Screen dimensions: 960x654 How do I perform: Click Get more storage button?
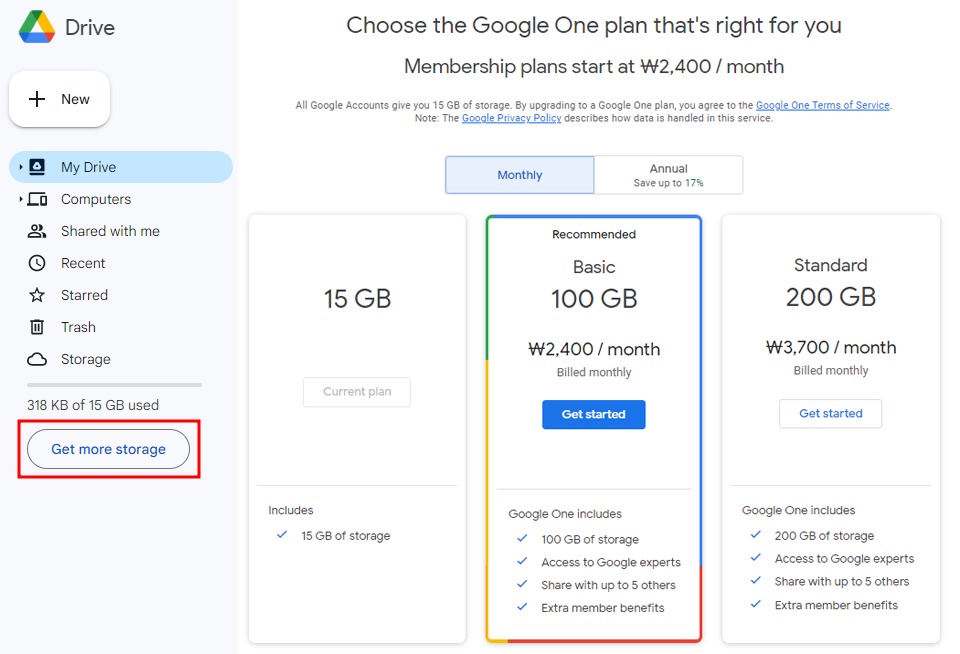108,449
